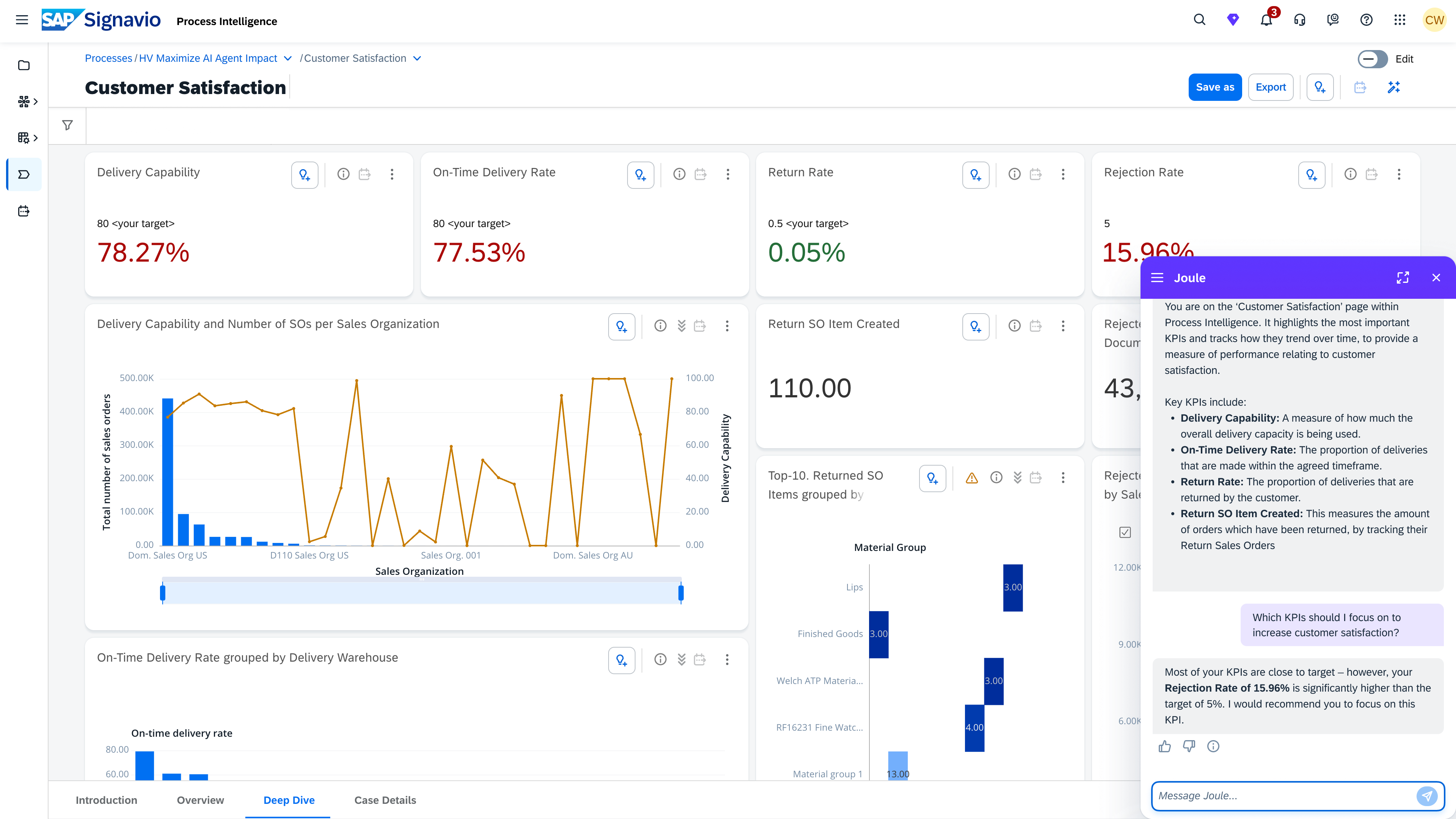1456x819 pixels.
Task: Click info icon on Return Rate widget
Action: [x=1014, y=175]
